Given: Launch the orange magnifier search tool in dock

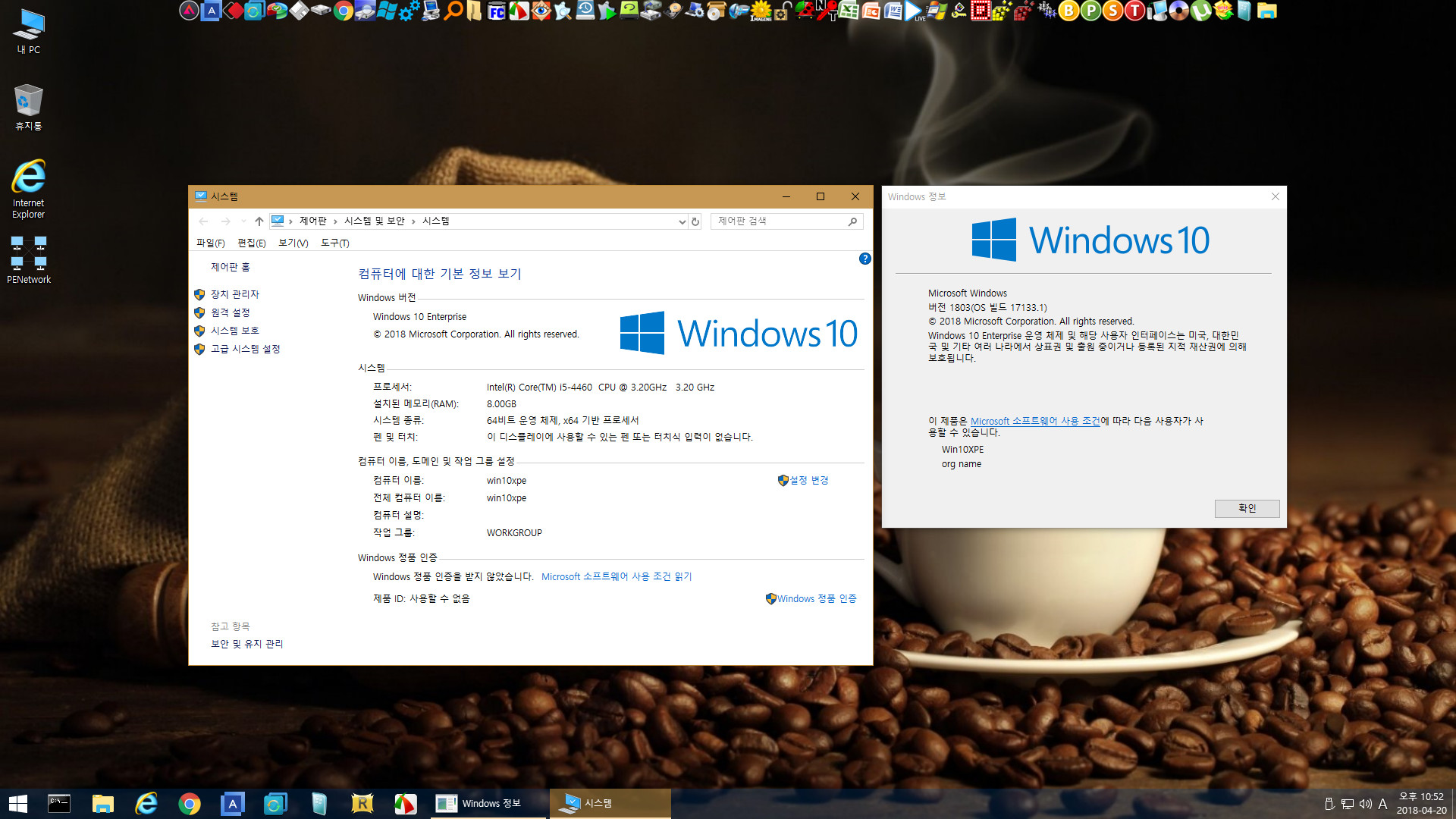Looking at the screenshot, I should [x=453, y=11].
